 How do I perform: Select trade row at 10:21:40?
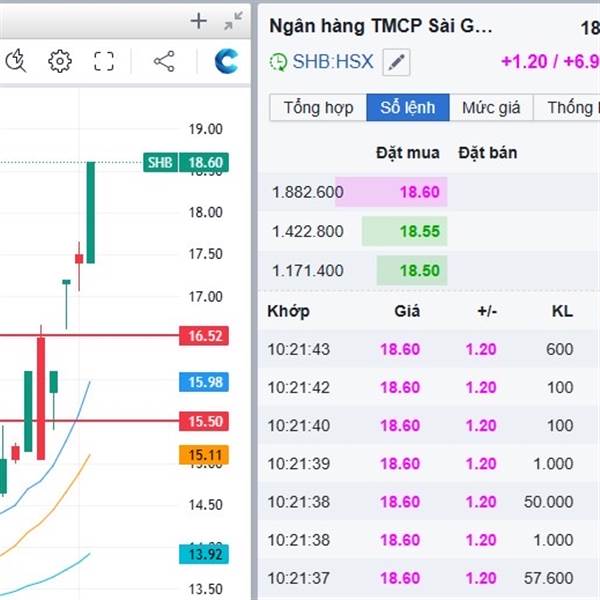pyautogui.click(x=429, y=425)
